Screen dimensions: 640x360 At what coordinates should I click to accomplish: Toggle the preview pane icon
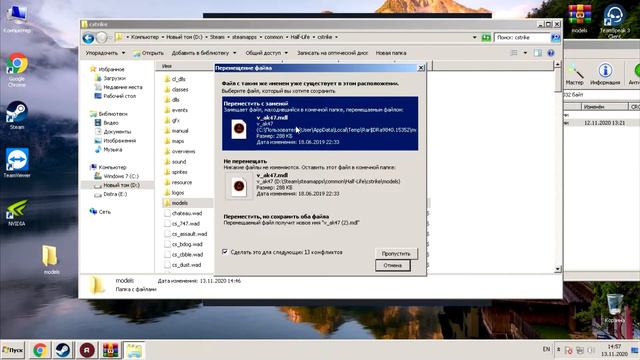pyautogui.click(x=538, y=53)
